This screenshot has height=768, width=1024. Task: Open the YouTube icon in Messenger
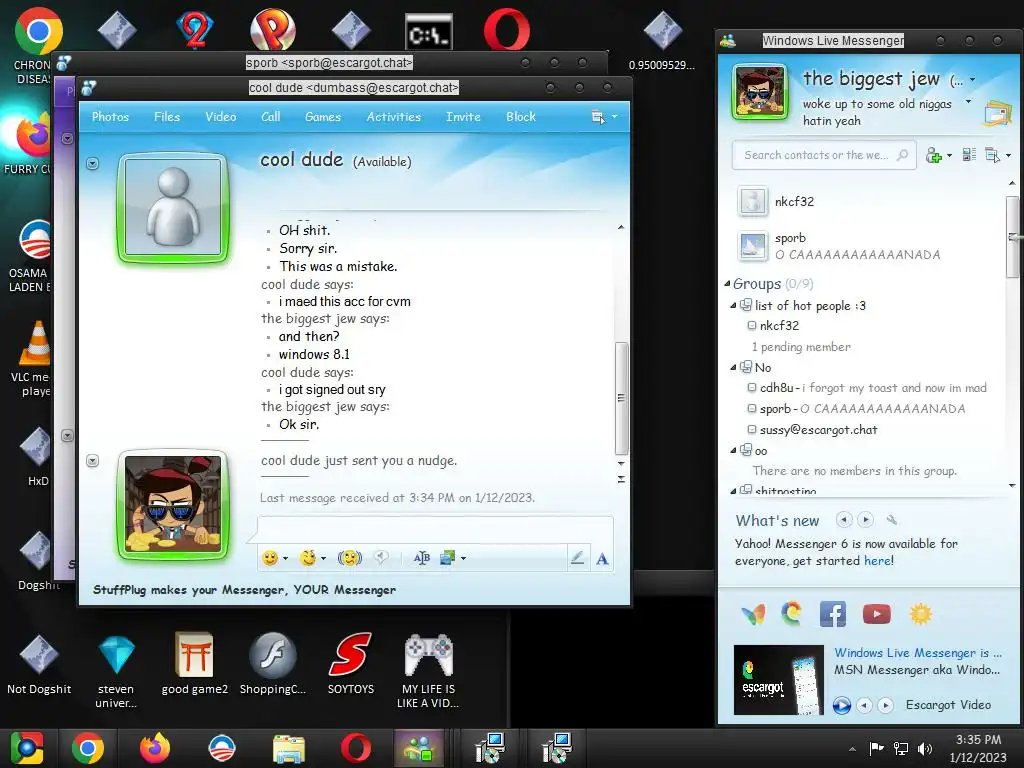pos(876,614)
